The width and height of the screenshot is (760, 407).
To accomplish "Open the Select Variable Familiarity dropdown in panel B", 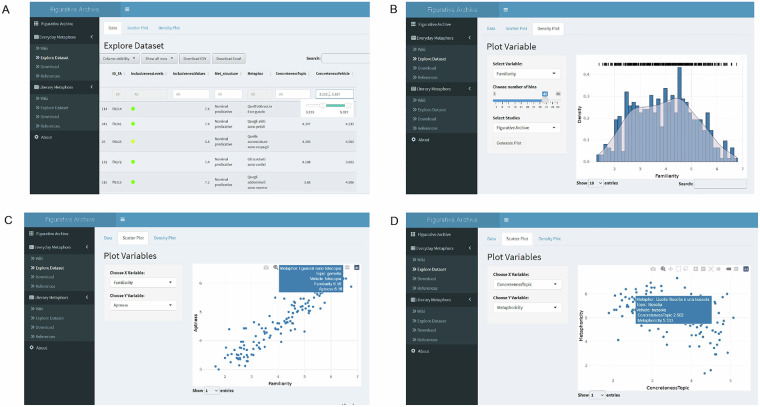I will tap(526, 74).
